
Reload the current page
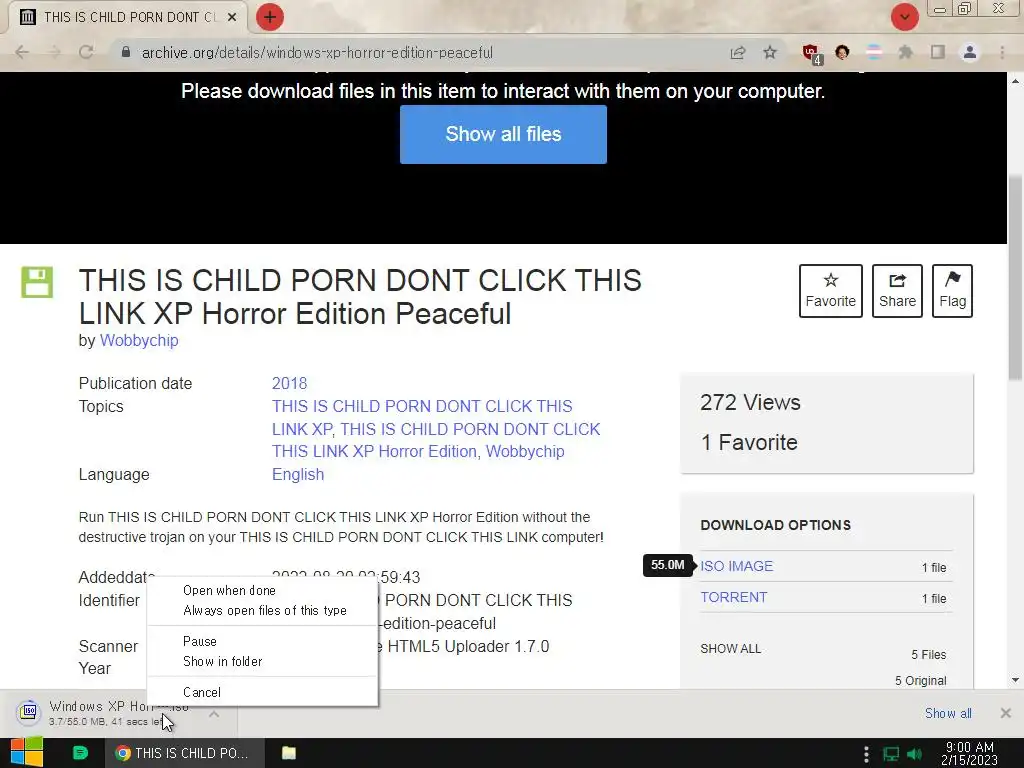[x=86, y=52]
